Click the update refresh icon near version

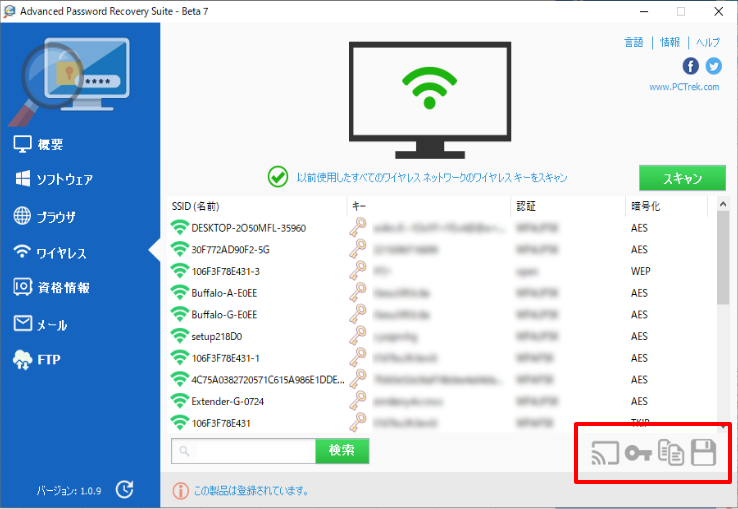125,490
